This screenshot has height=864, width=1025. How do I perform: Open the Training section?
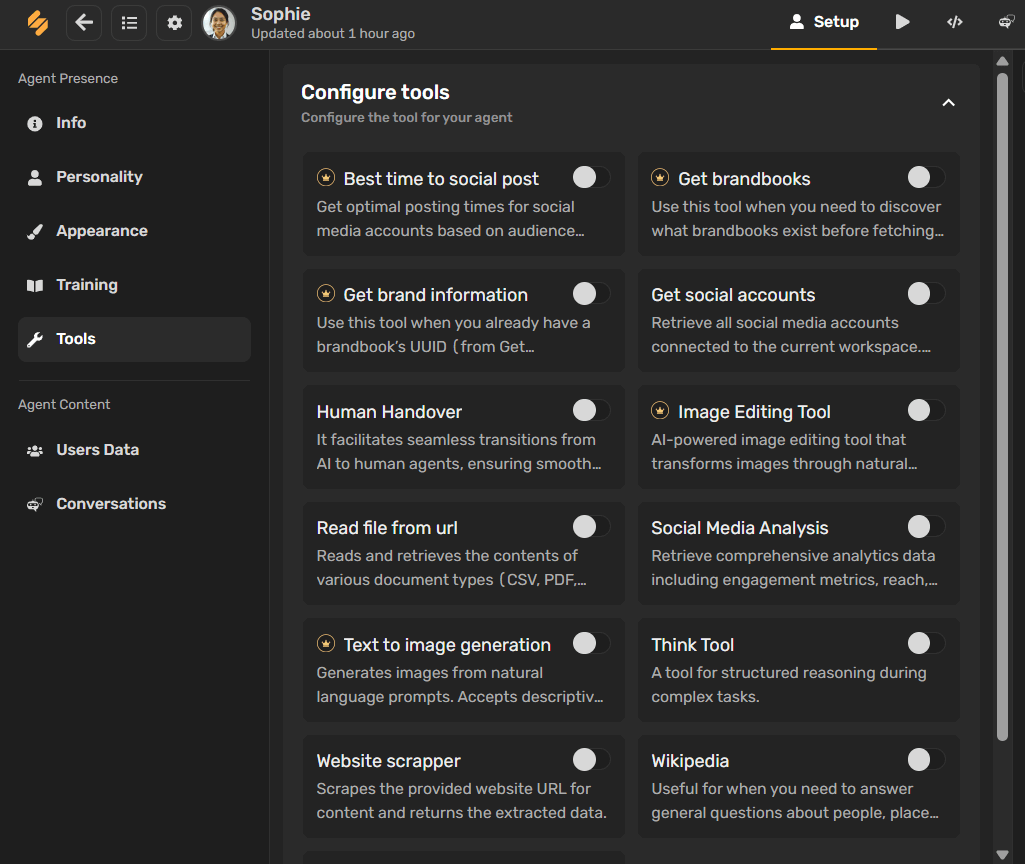(134, 285)
